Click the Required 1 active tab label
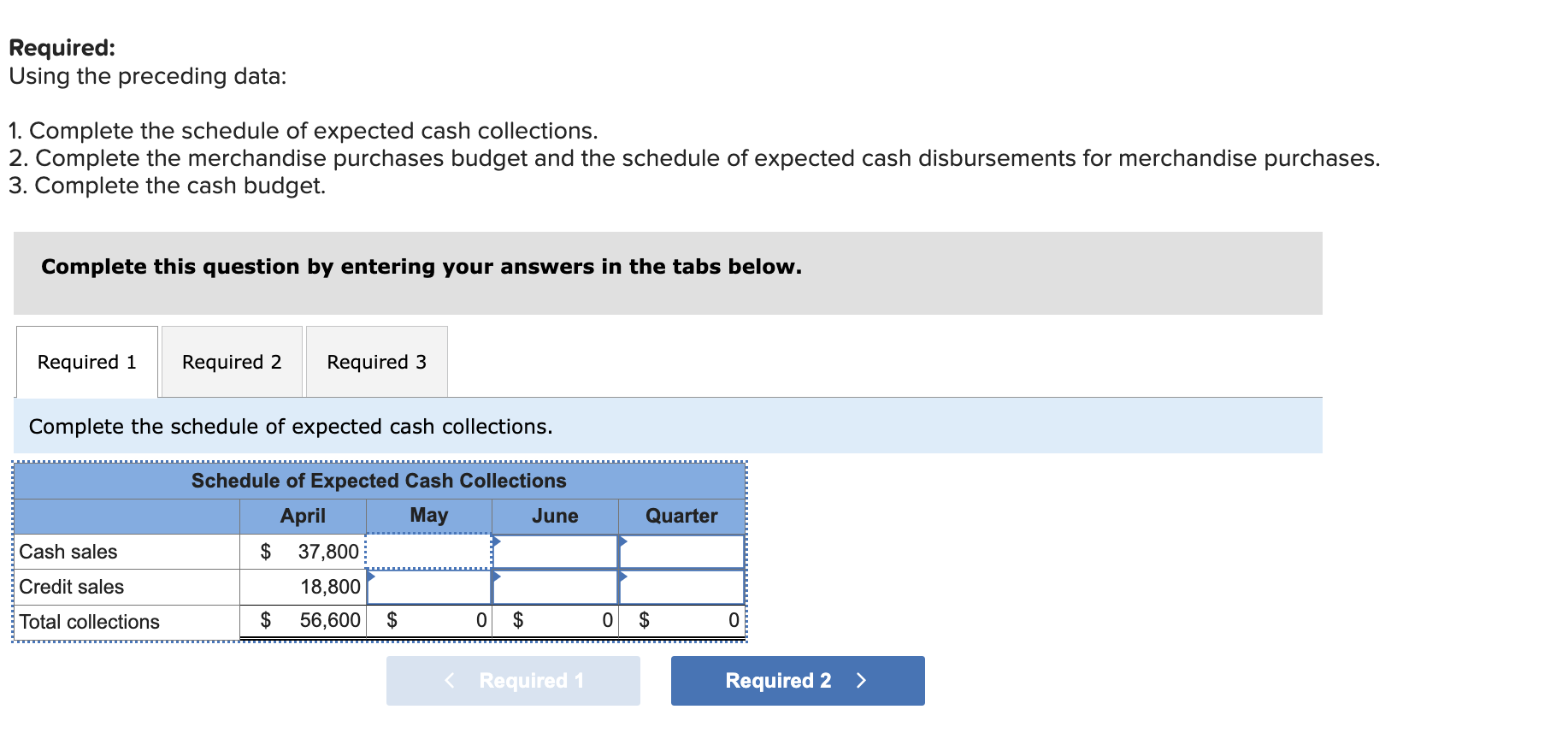The image size is (1568, 739). [85, 362]
